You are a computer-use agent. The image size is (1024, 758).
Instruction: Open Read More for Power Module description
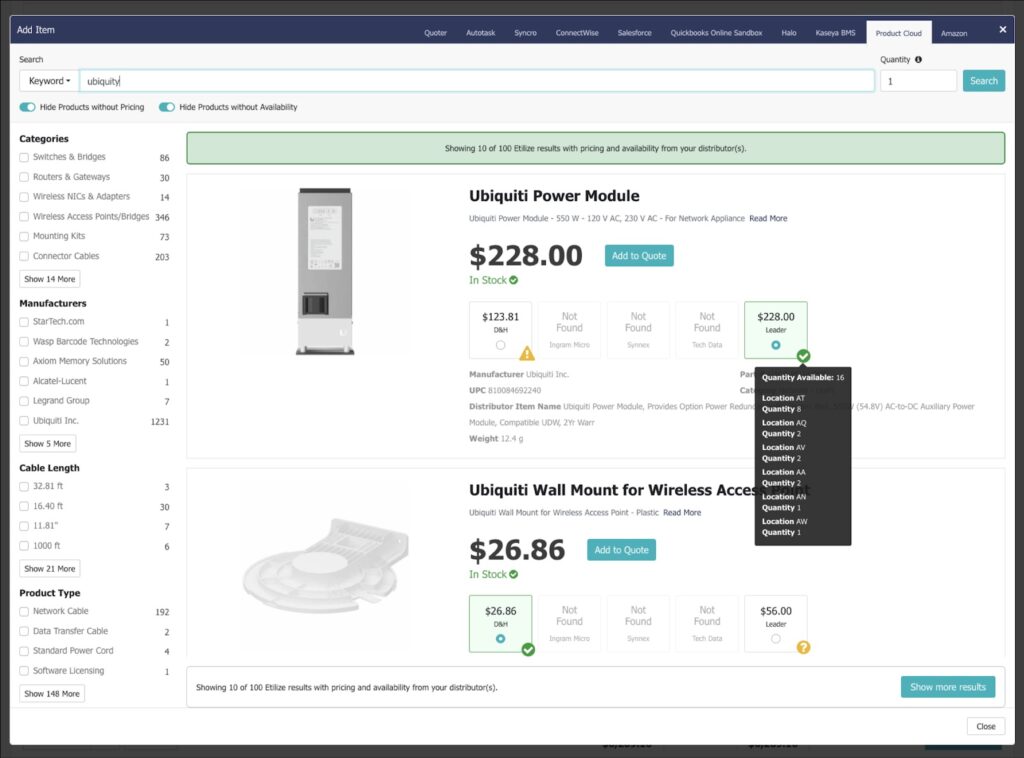point(768,219)
